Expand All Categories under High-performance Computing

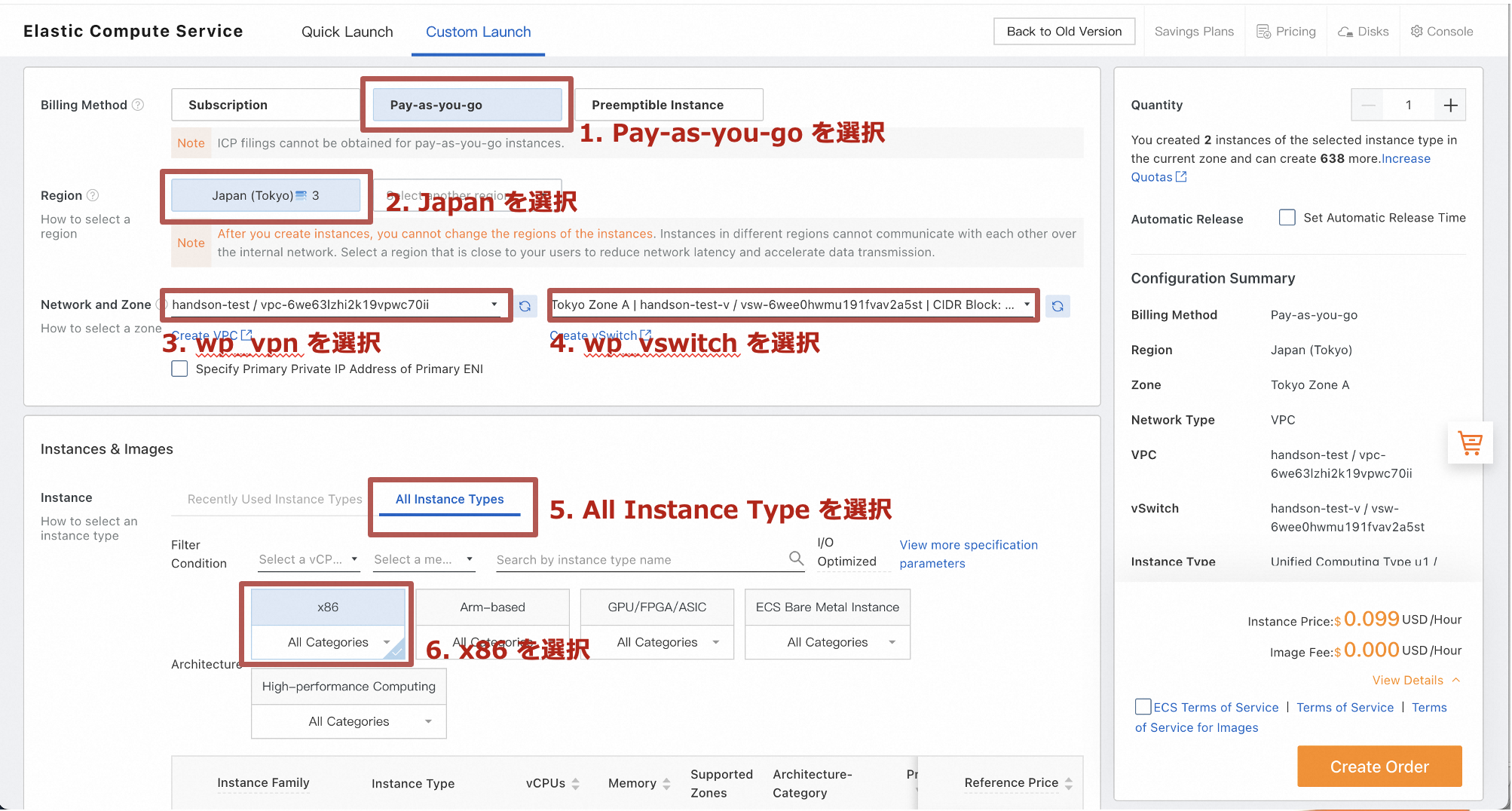coord(349,721)
